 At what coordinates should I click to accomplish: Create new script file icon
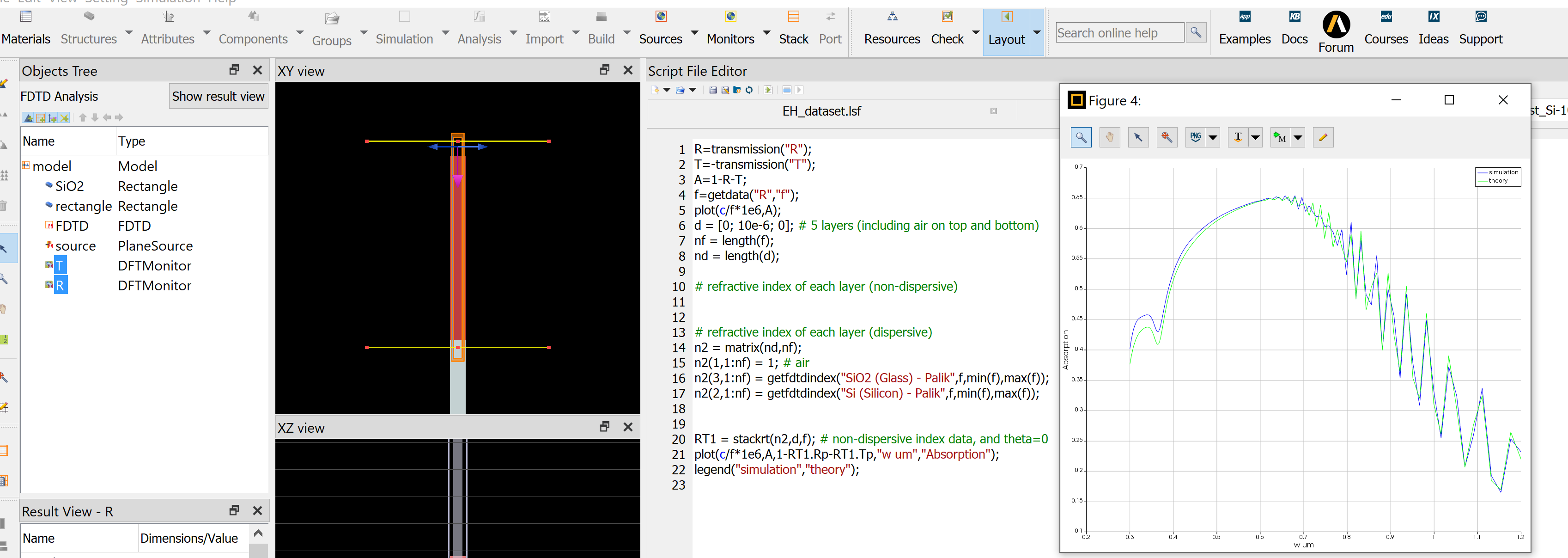click(655, 90)
